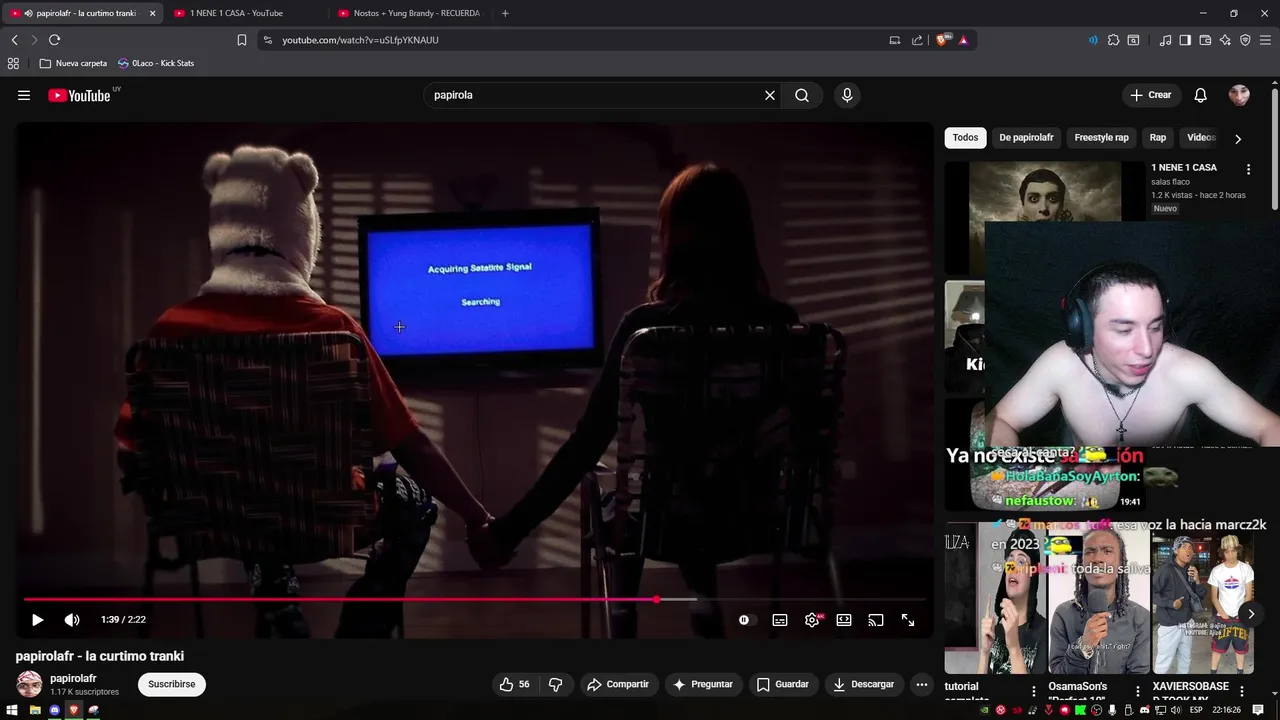
Task: Open options for OsamaSon's short
Action: tap(1137, 690)
